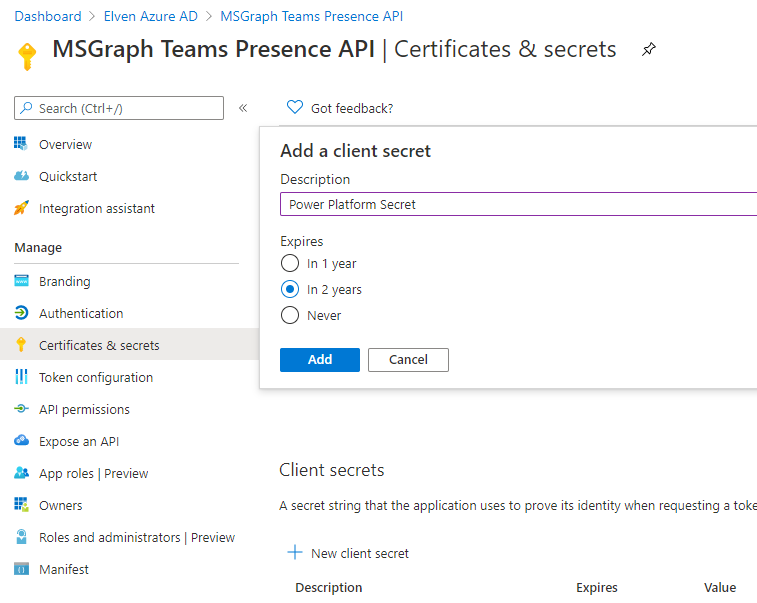Click the Expose an API cloud icon
The image size is (757, 603).
tap(21, 440)
